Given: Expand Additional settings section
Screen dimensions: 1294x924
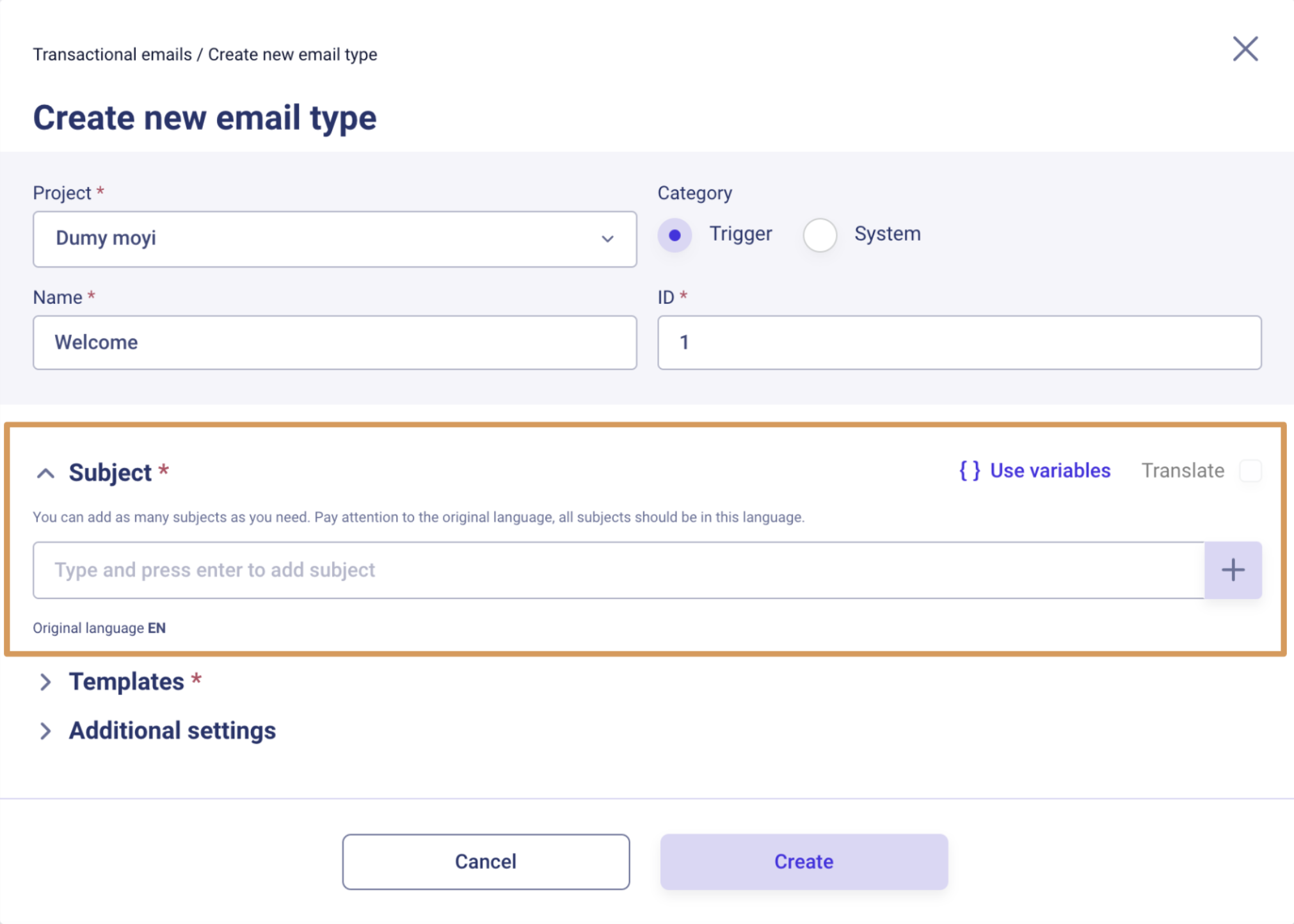Looking at the screenshot, I should [x=45, y=731].
